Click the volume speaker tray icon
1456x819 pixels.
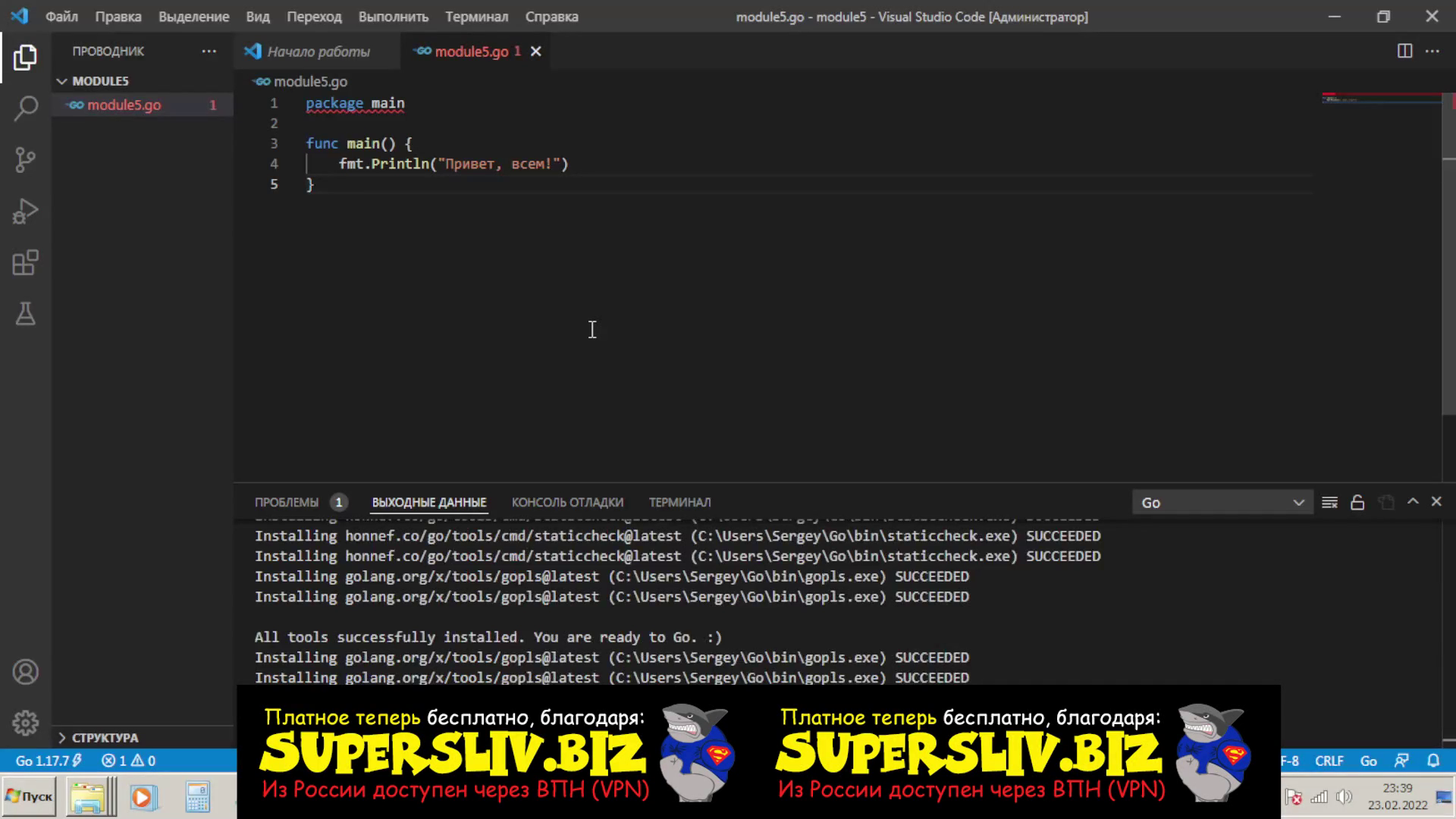click(1344, 797)
